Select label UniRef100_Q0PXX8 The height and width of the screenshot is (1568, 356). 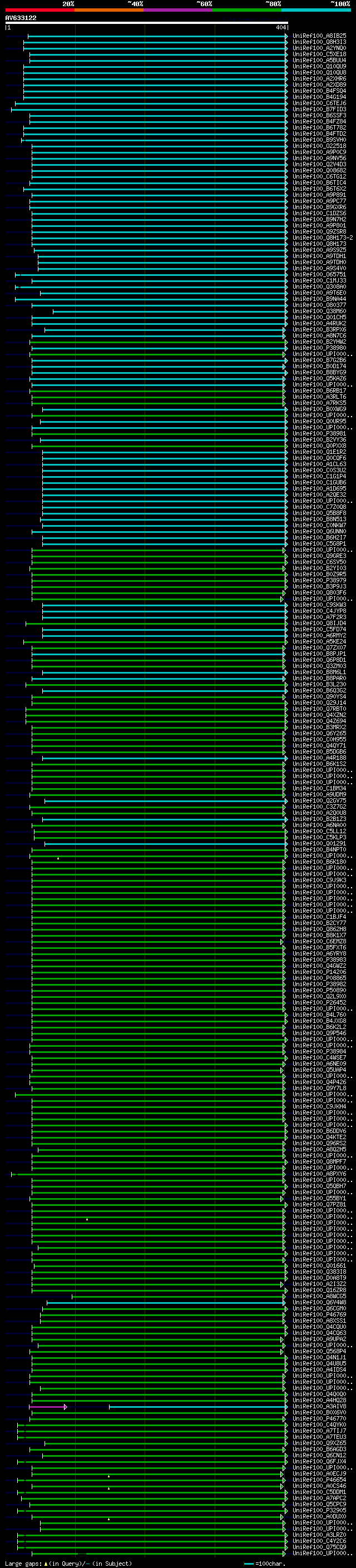tap(319, 446)
